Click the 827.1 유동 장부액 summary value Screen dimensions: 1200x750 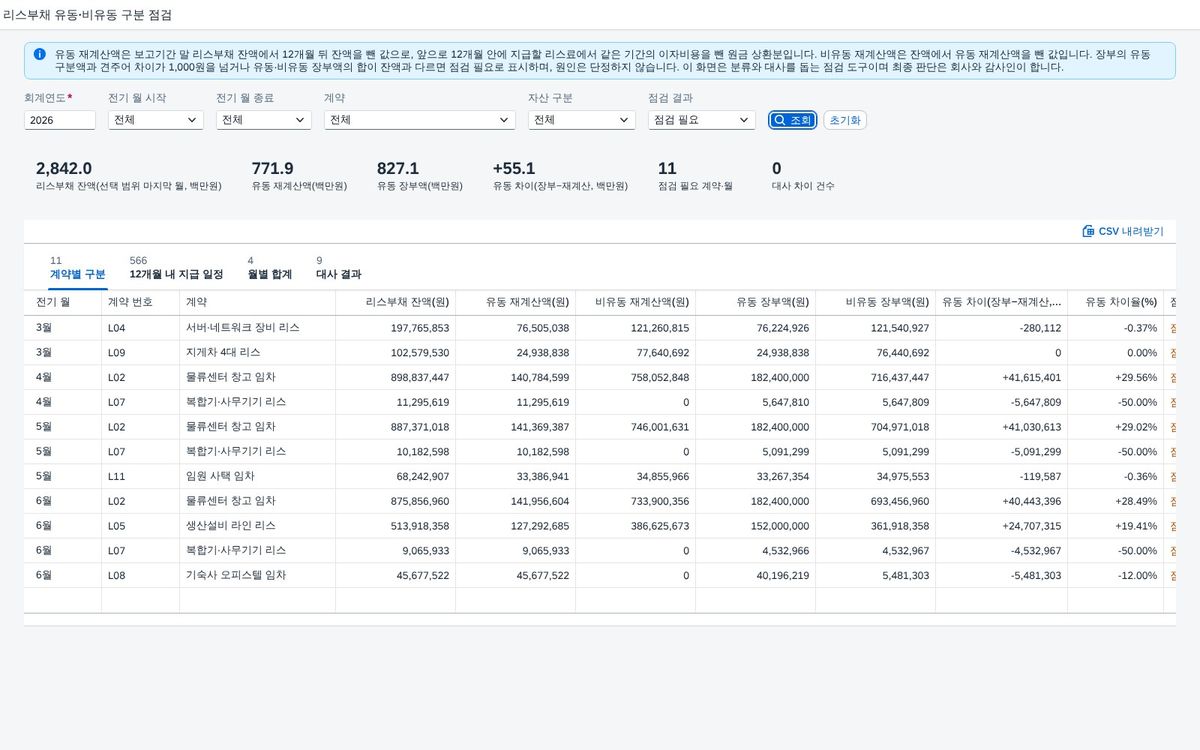coord(398,169)
